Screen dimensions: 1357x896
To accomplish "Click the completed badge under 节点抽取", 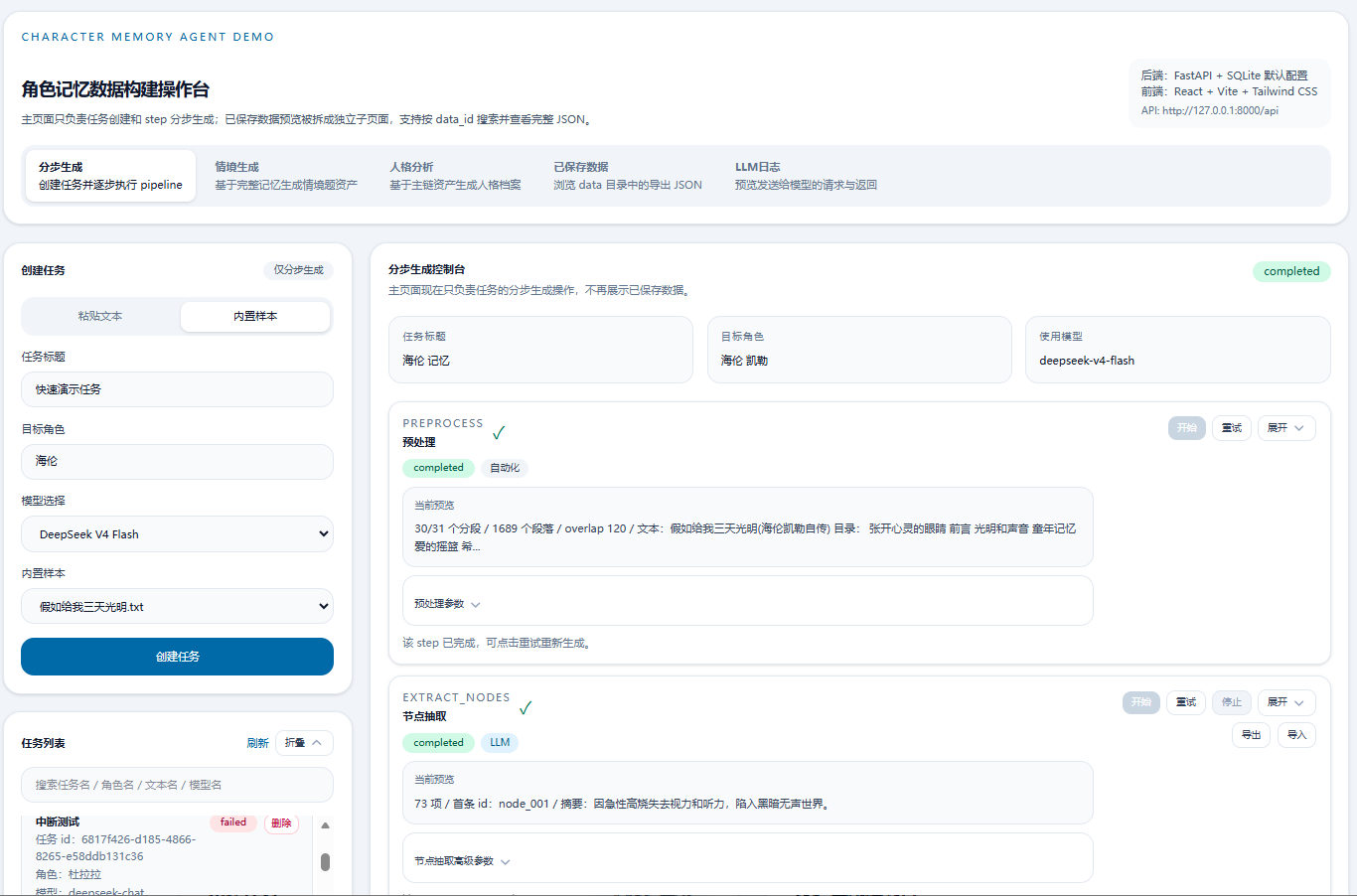I will [x=438, y=742].
